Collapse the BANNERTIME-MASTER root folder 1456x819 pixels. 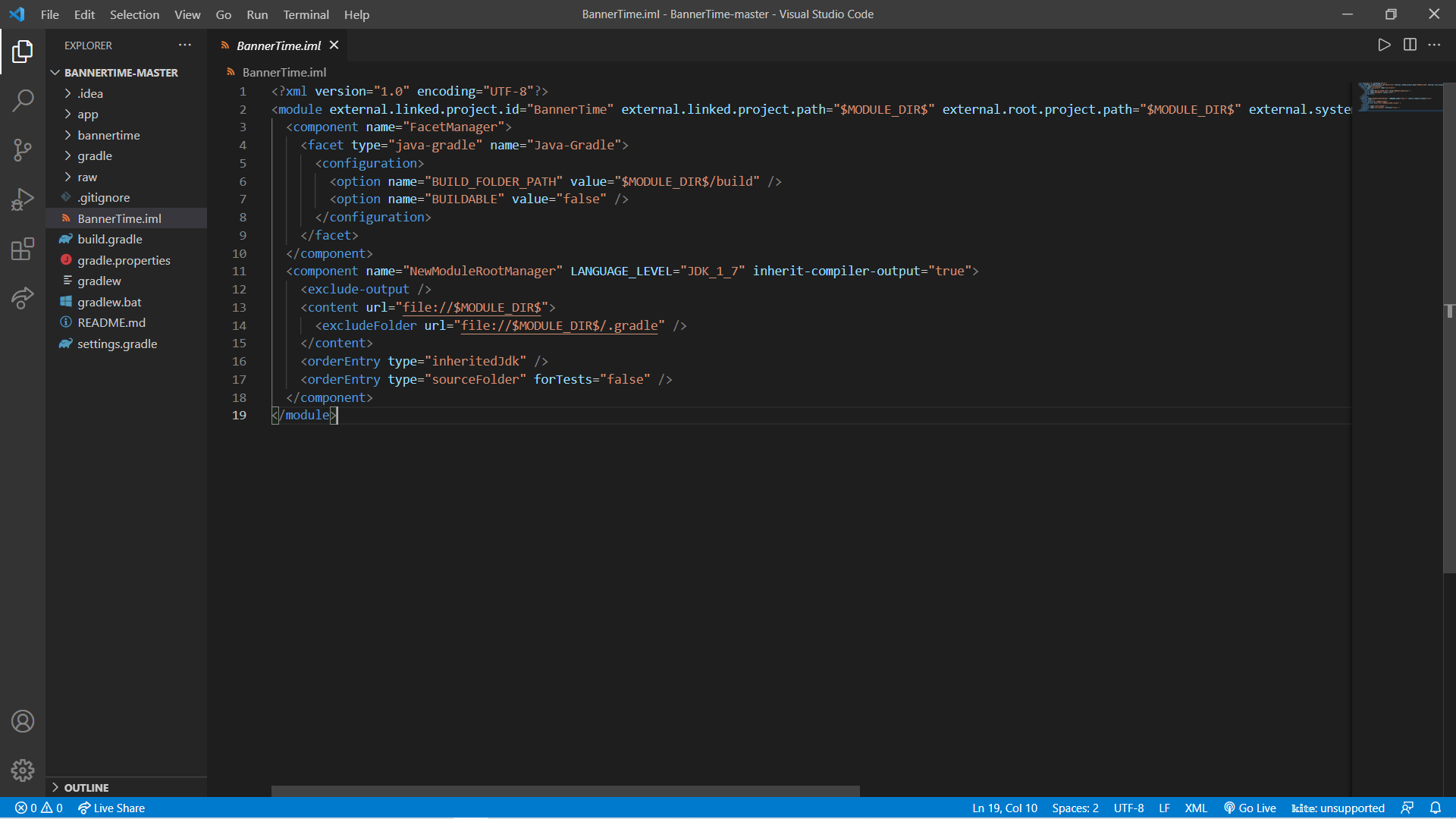pyautogui.click(x=121, y=73)
